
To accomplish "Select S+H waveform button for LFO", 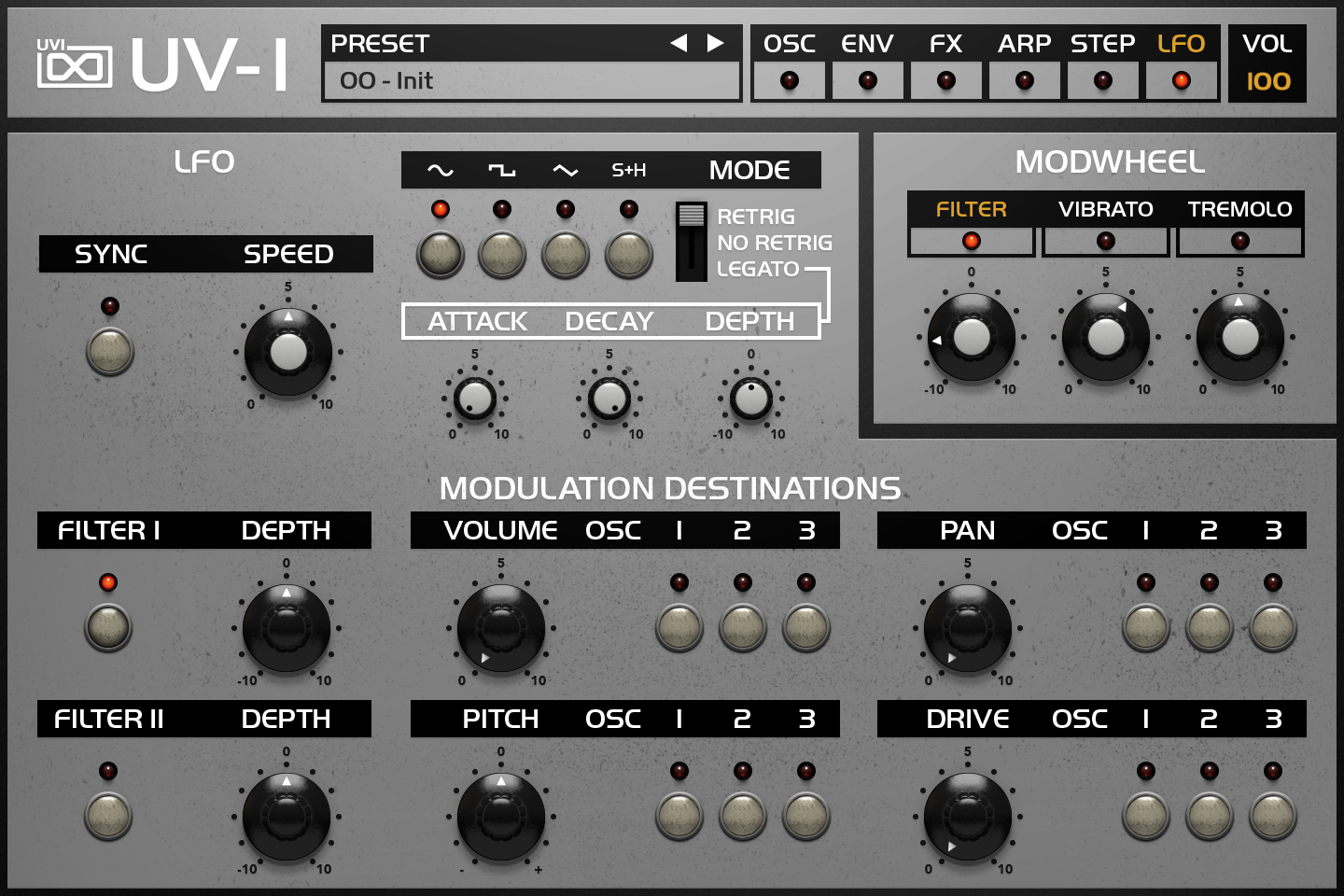I will (x=629, y=255).
